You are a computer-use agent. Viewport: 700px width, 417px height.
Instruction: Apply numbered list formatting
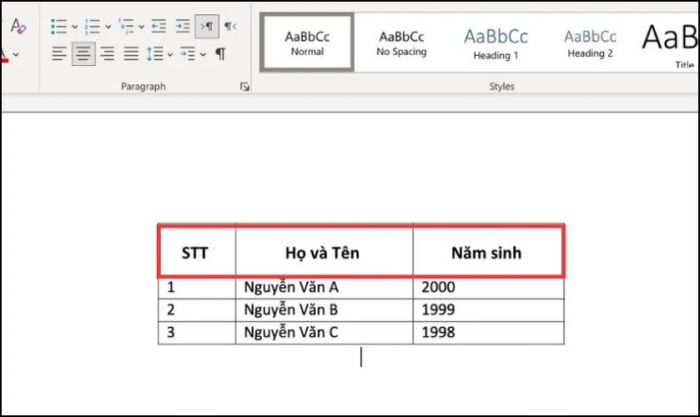(x=92, y=26)
